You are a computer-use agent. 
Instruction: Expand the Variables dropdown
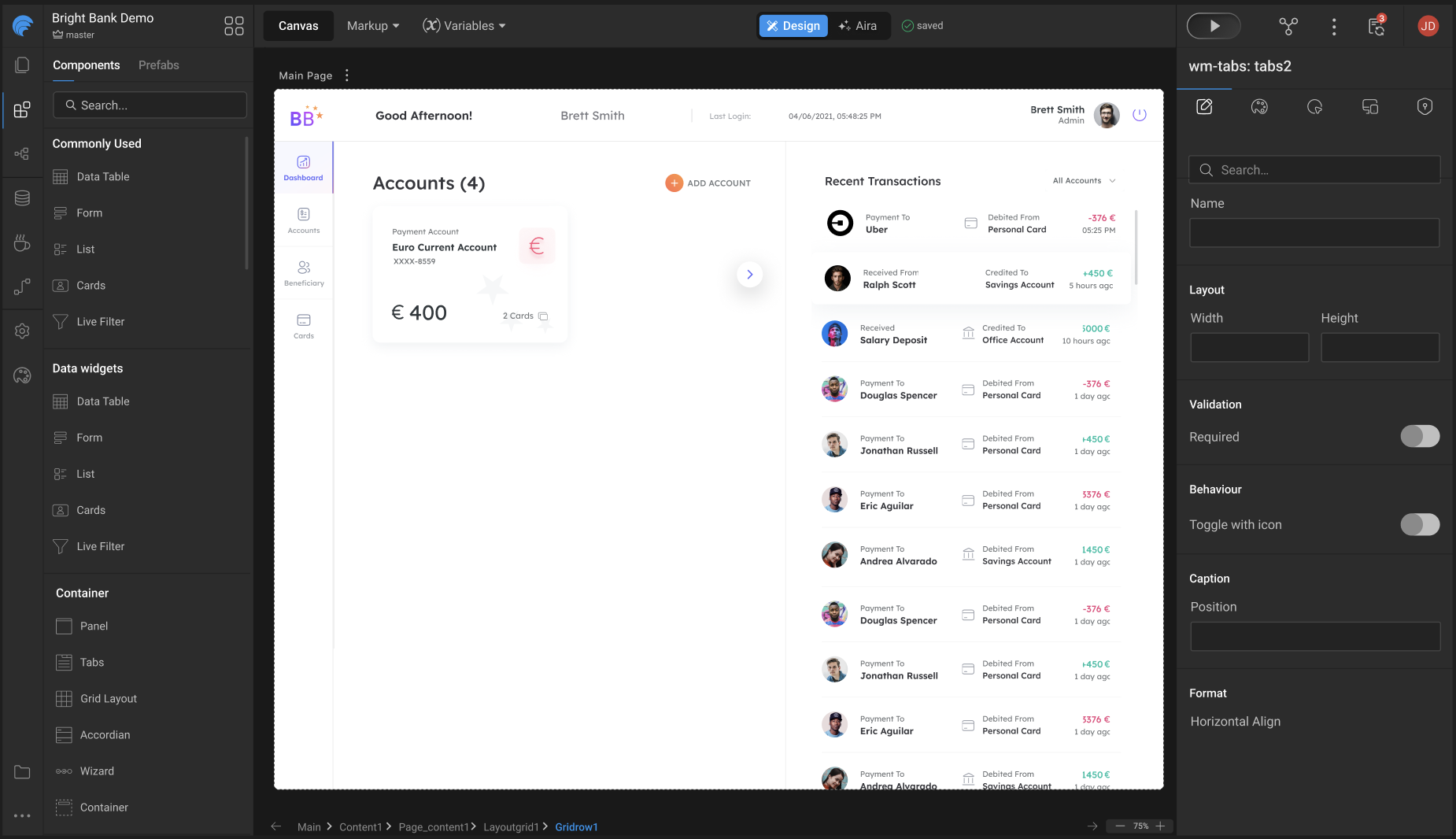[x=464, y=26]
